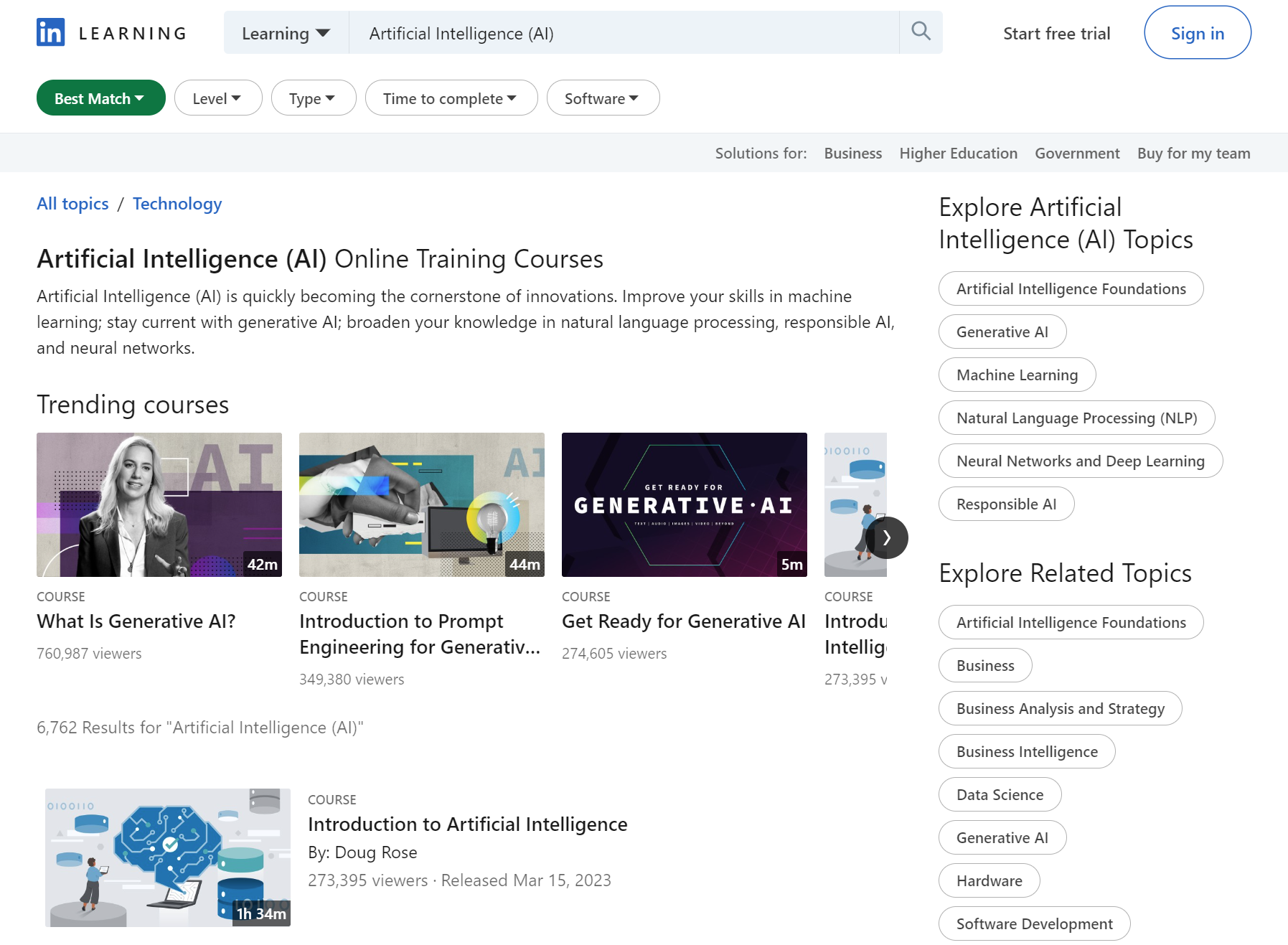Expand the Type filter

point(313,98)
